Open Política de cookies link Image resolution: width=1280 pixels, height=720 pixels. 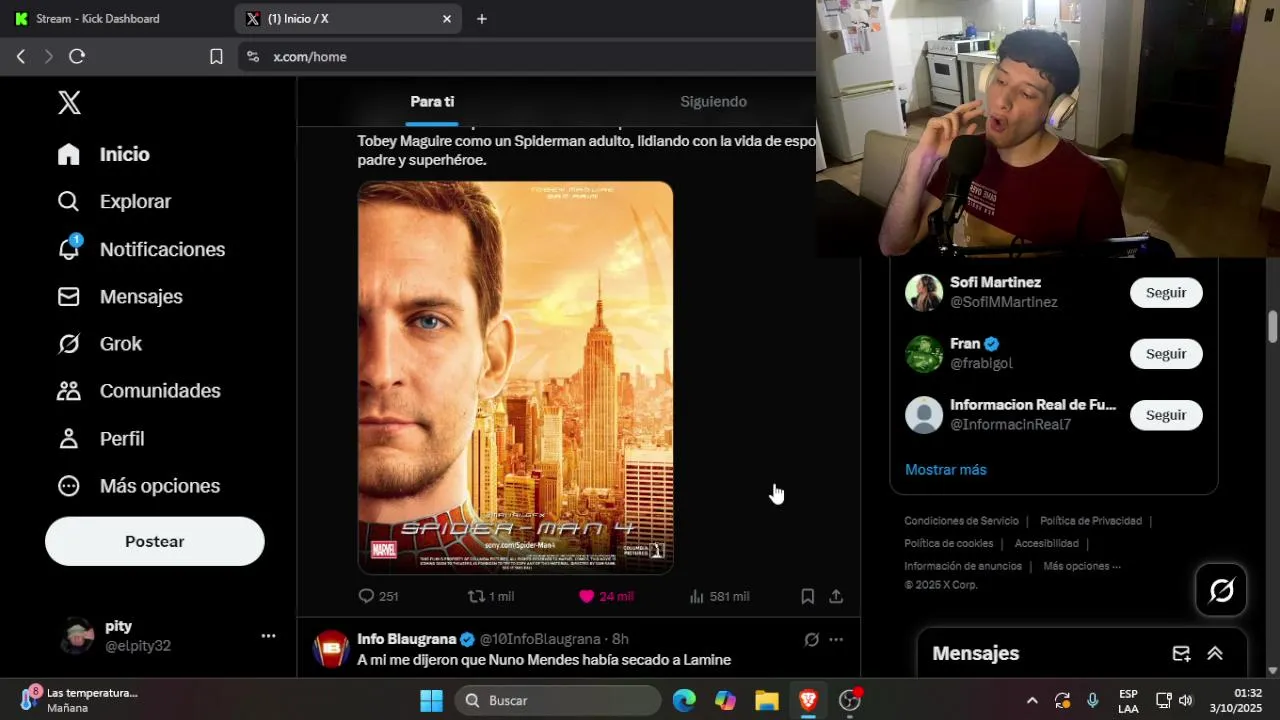(949, 543)
